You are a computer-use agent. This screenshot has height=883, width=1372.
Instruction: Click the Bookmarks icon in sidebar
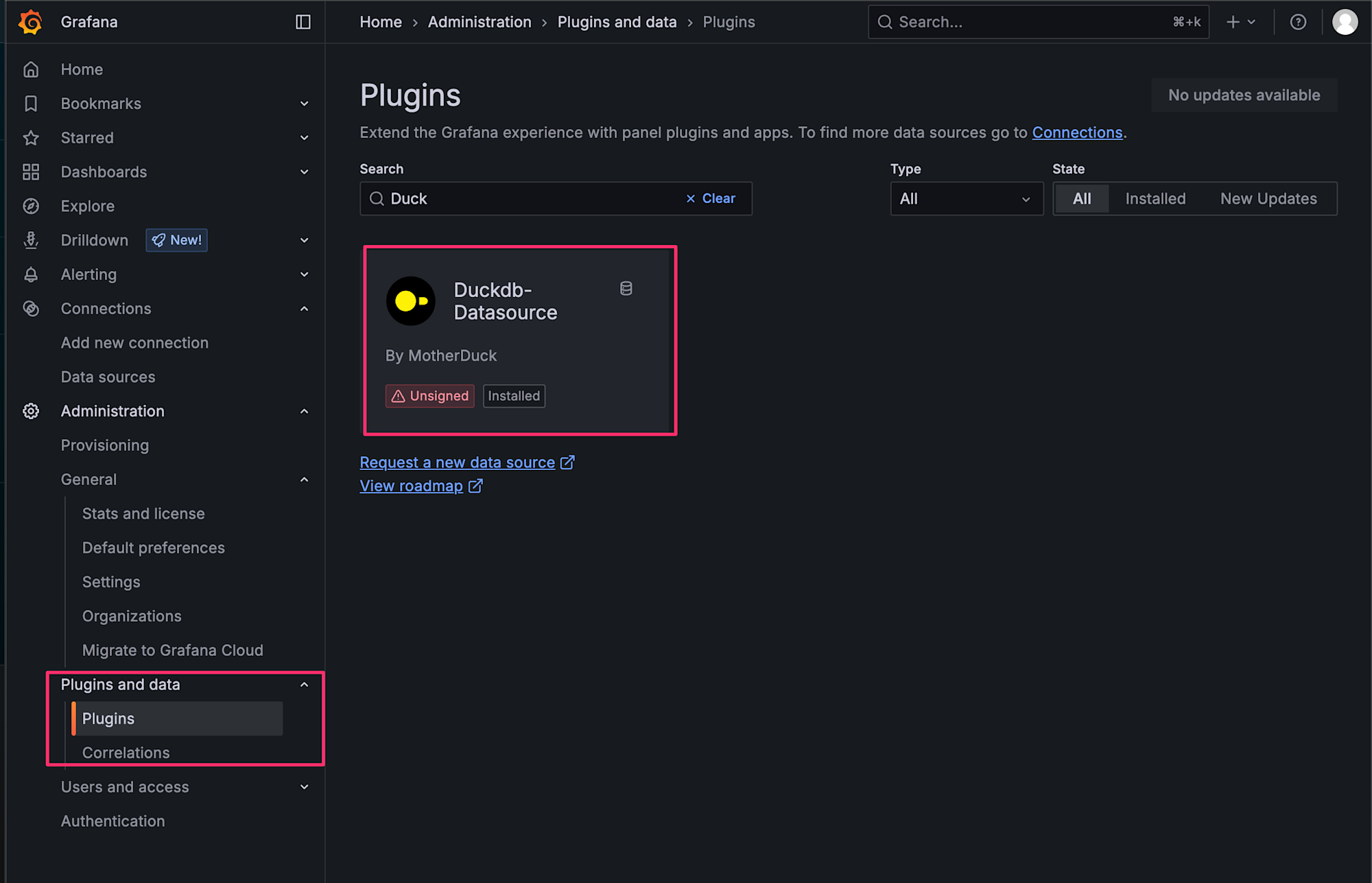pos(31,104)
